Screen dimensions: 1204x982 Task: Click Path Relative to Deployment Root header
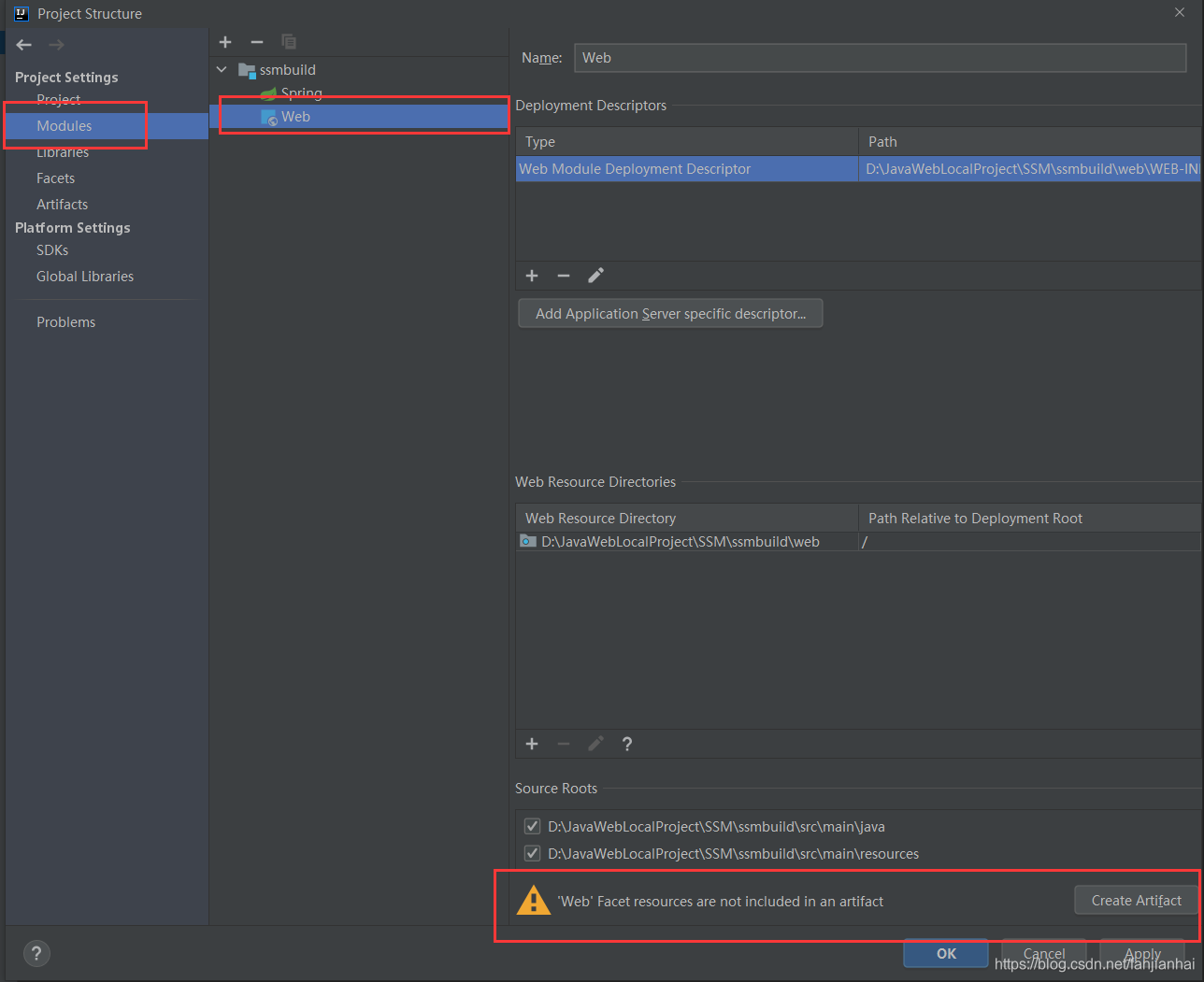tap(1030, 519)
